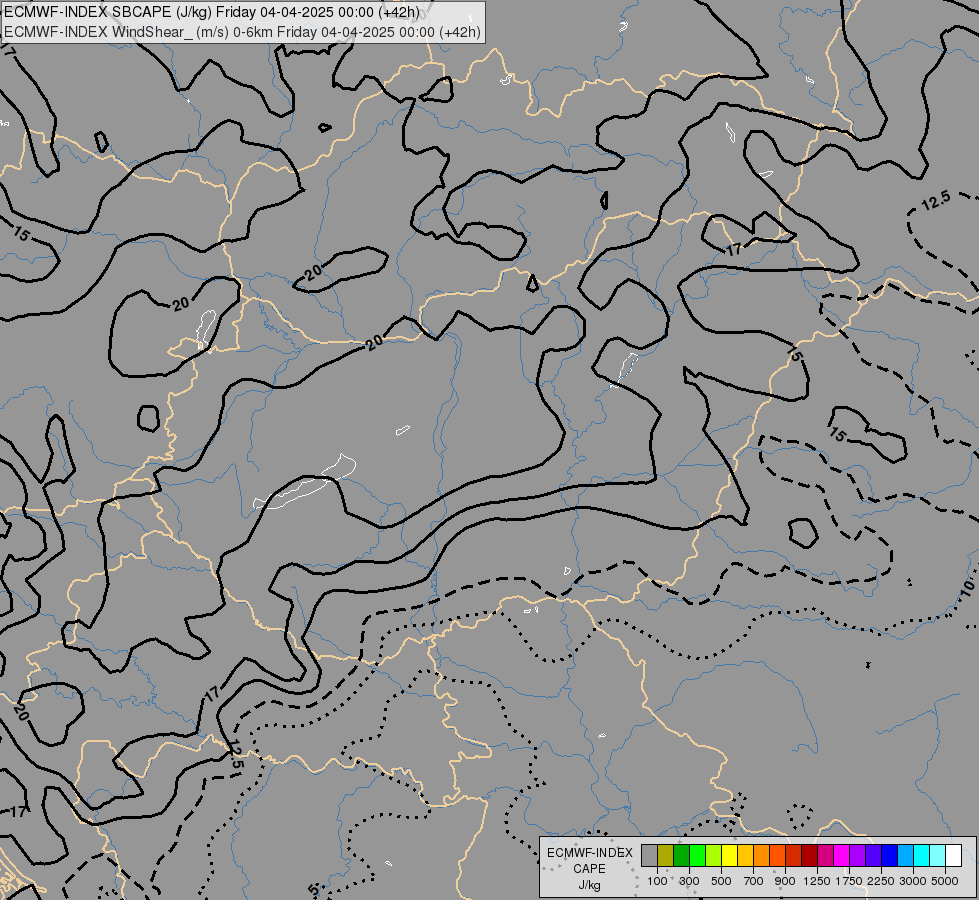Select the dark green legend swatch
Viewport: 979px width, 900px height.
click(681, 855)
